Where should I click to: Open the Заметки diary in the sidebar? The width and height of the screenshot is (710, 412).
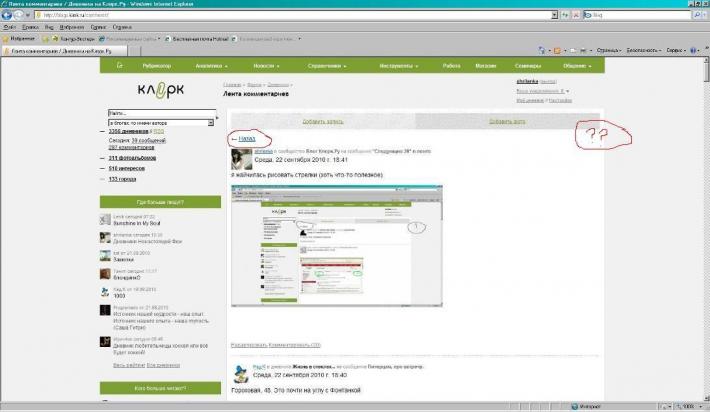[123, 260]
